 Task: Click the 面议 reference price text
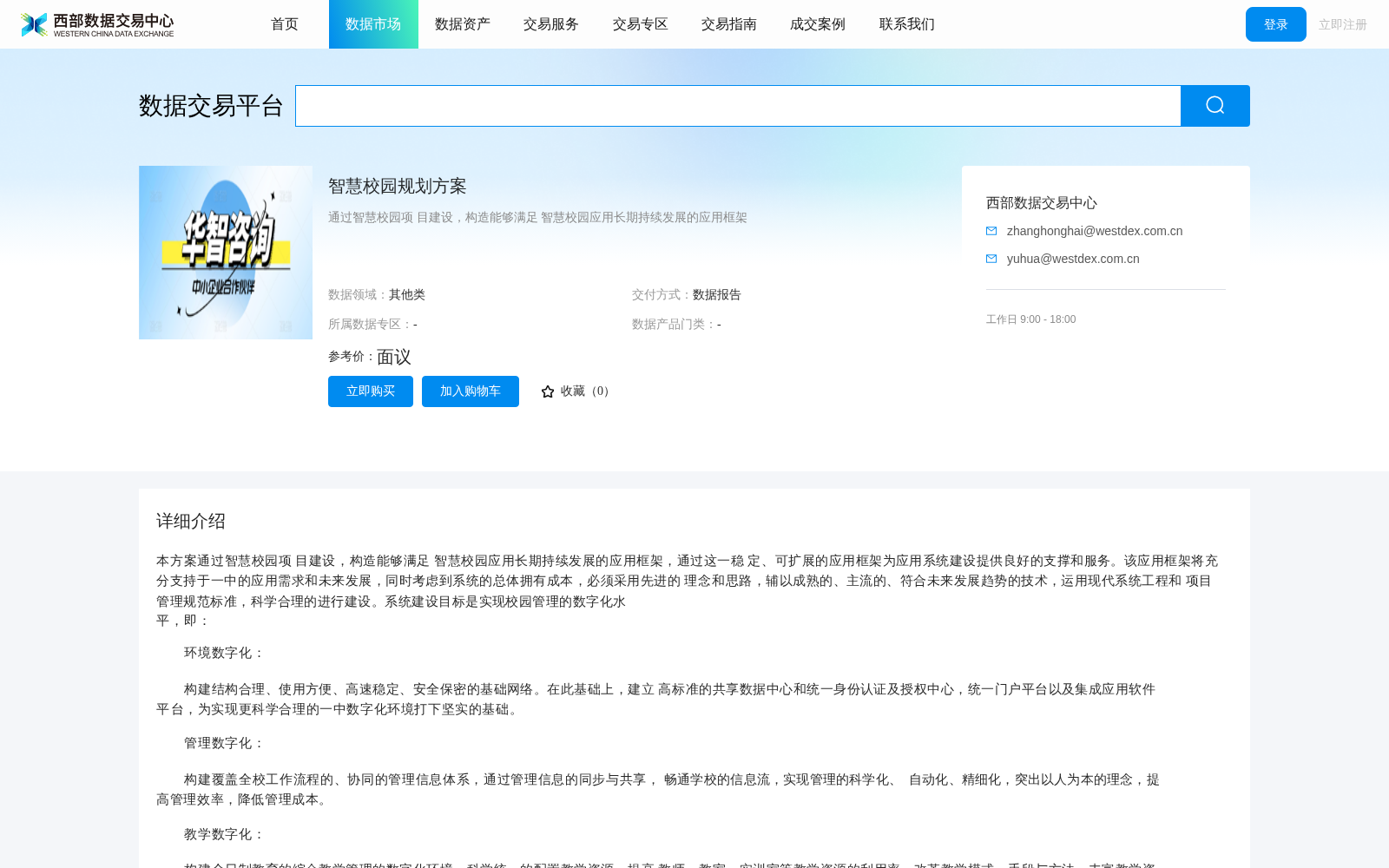(394, 357)
